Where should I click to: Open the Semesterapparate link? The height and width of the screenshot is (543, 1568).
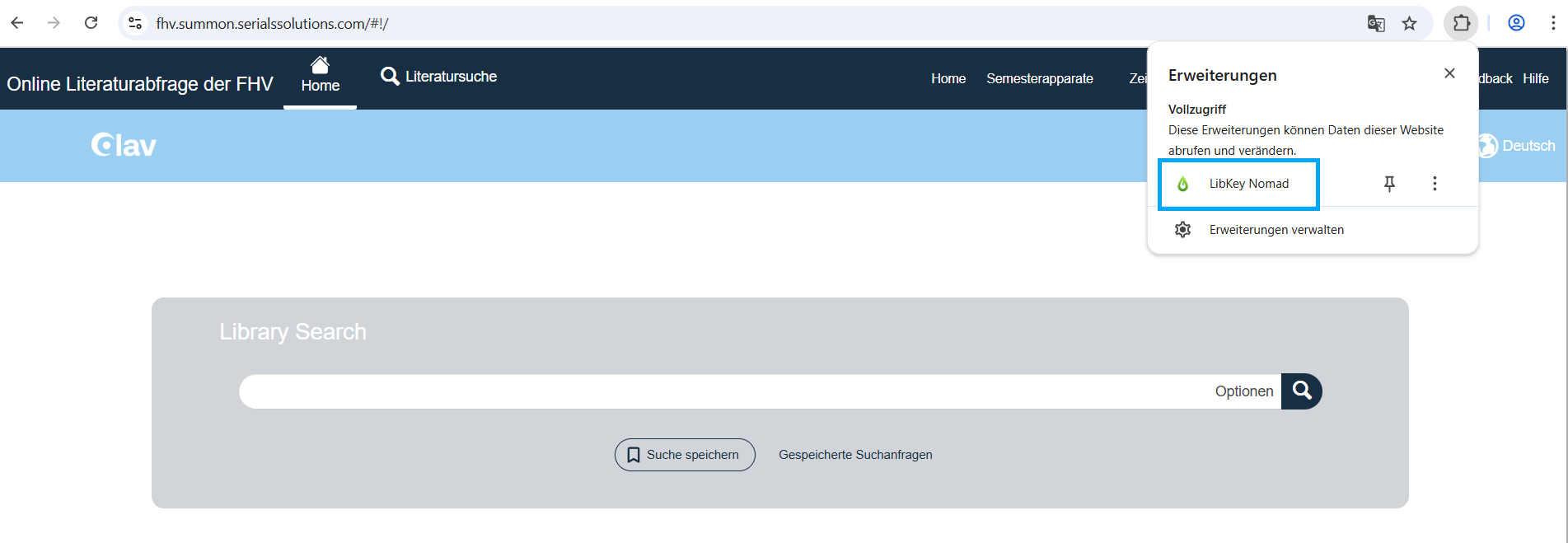[1039, 79]
